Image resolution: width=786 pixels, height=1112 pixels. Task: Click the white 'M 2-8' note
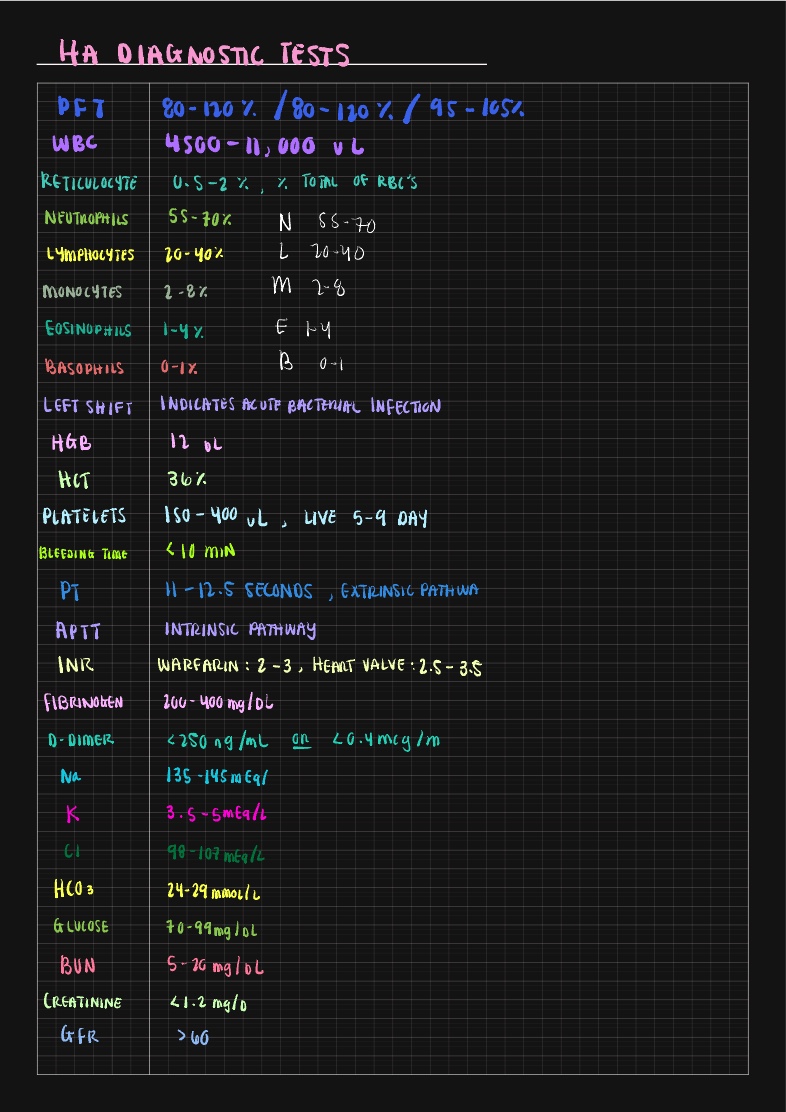[309, 287]
